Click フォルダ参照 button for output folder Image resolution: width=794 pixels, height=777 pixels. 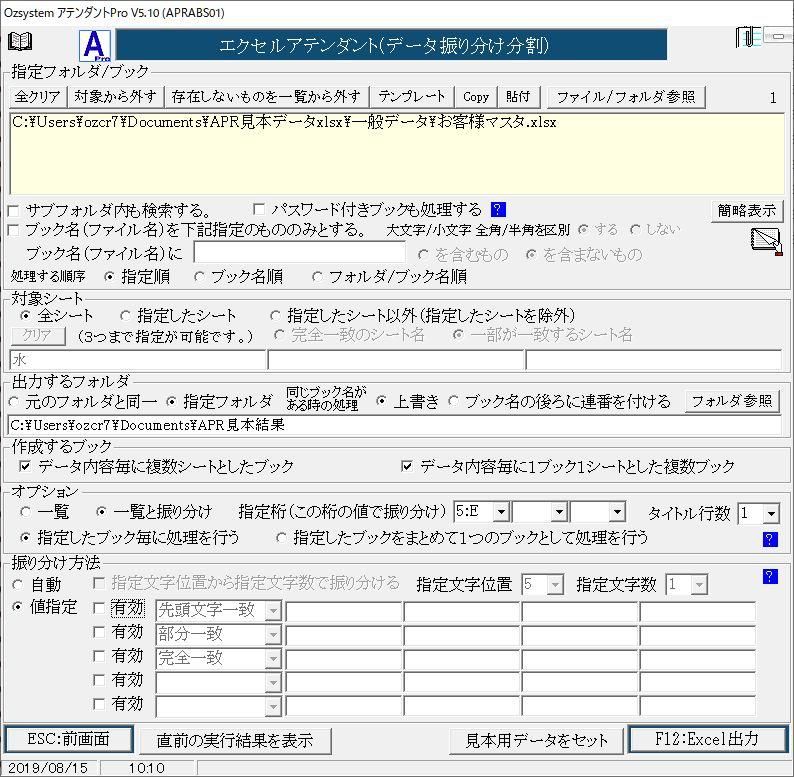[x=732, y=401]
